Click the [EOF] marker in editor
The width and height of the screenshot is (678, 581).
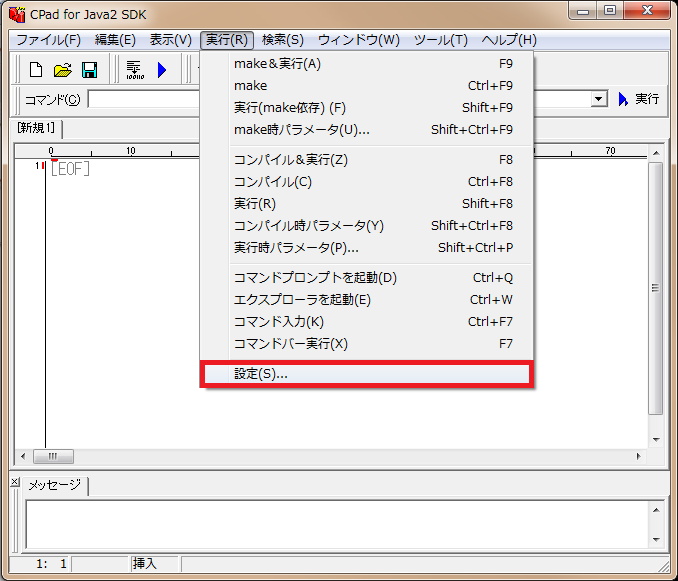[70, 169]
